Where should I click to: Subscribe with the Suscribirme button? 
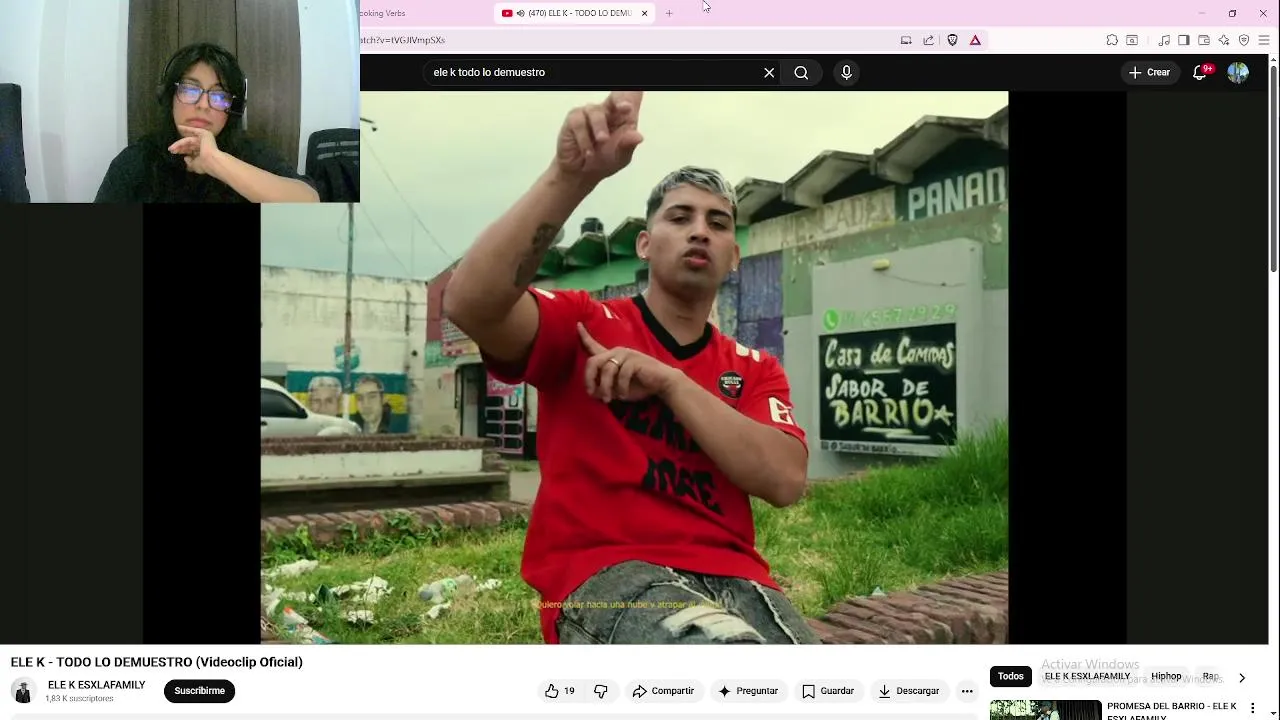[199, 691]
